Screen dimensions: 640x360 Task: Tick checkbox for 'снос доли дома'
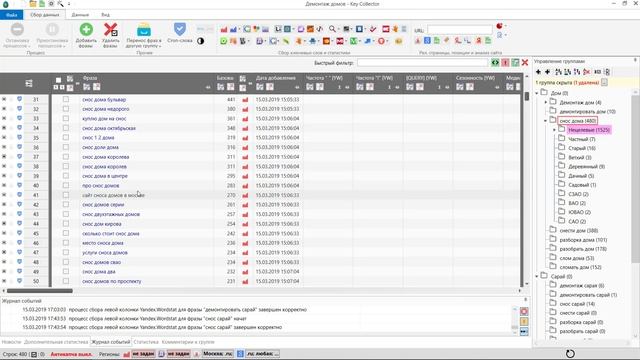click(66, 147)
